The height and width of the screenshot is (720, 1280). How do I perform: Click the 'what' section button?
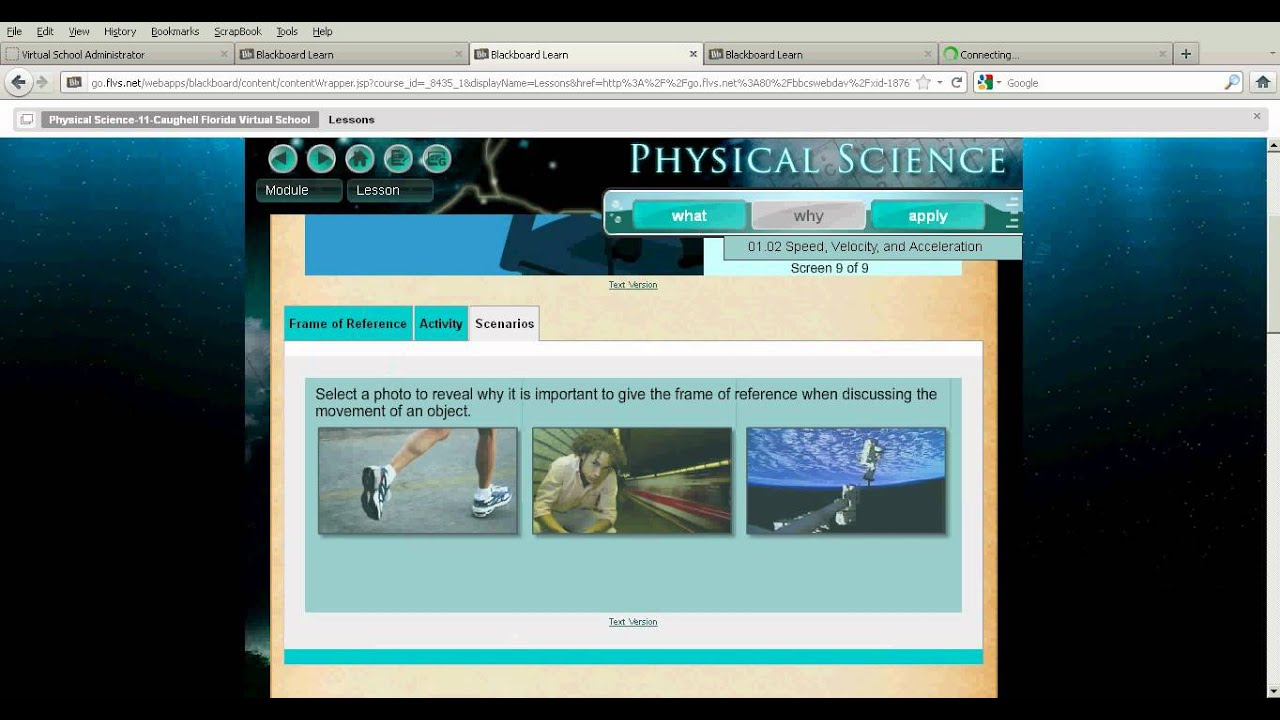[x=689, y=216]
